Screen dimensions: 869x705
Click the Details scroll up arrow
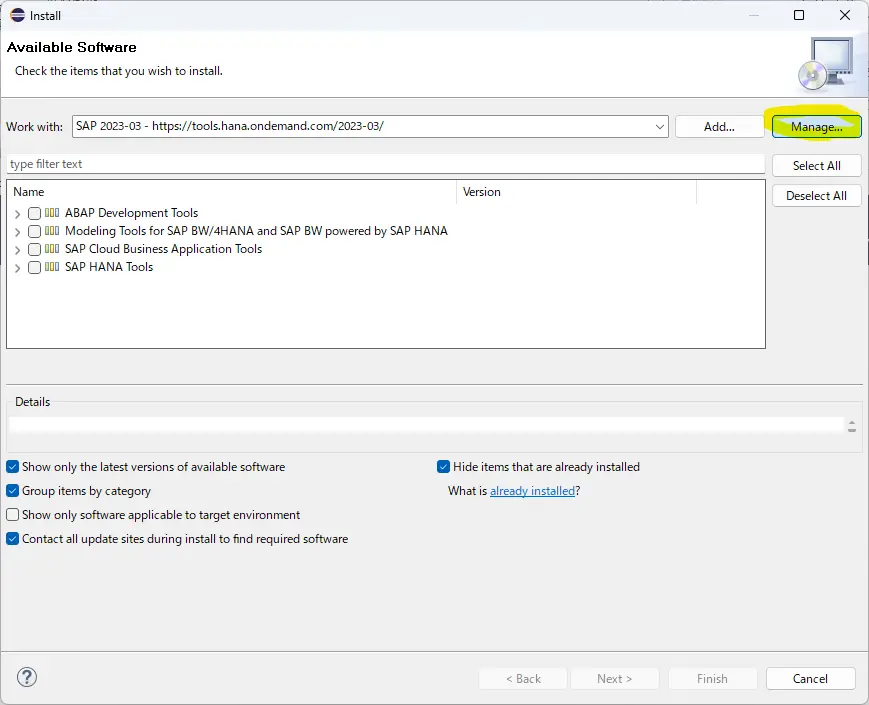click(x=852, y=422)
